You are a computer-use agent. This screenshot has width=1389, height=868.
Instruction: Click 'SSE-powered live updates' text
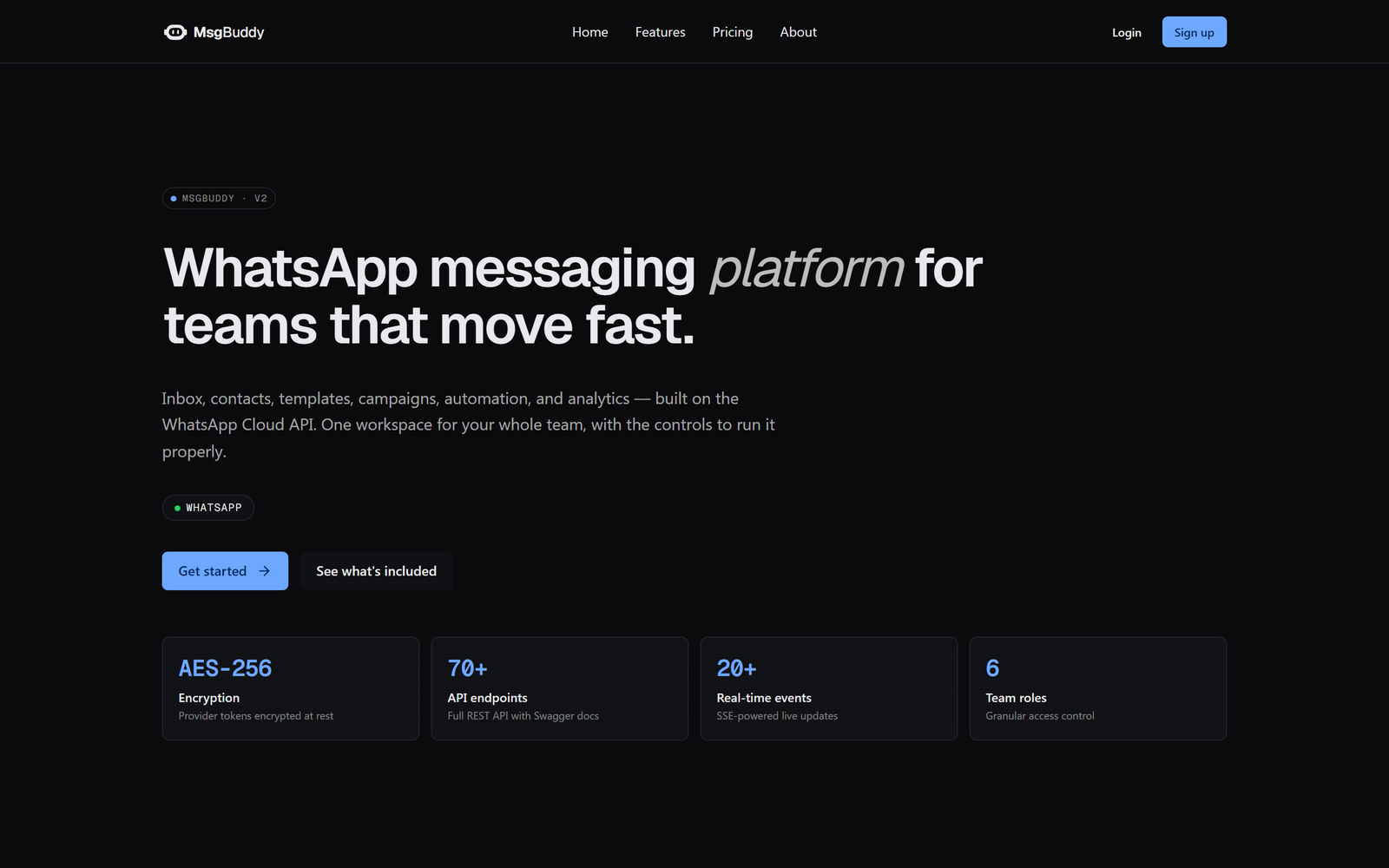(x=777, y=716)
